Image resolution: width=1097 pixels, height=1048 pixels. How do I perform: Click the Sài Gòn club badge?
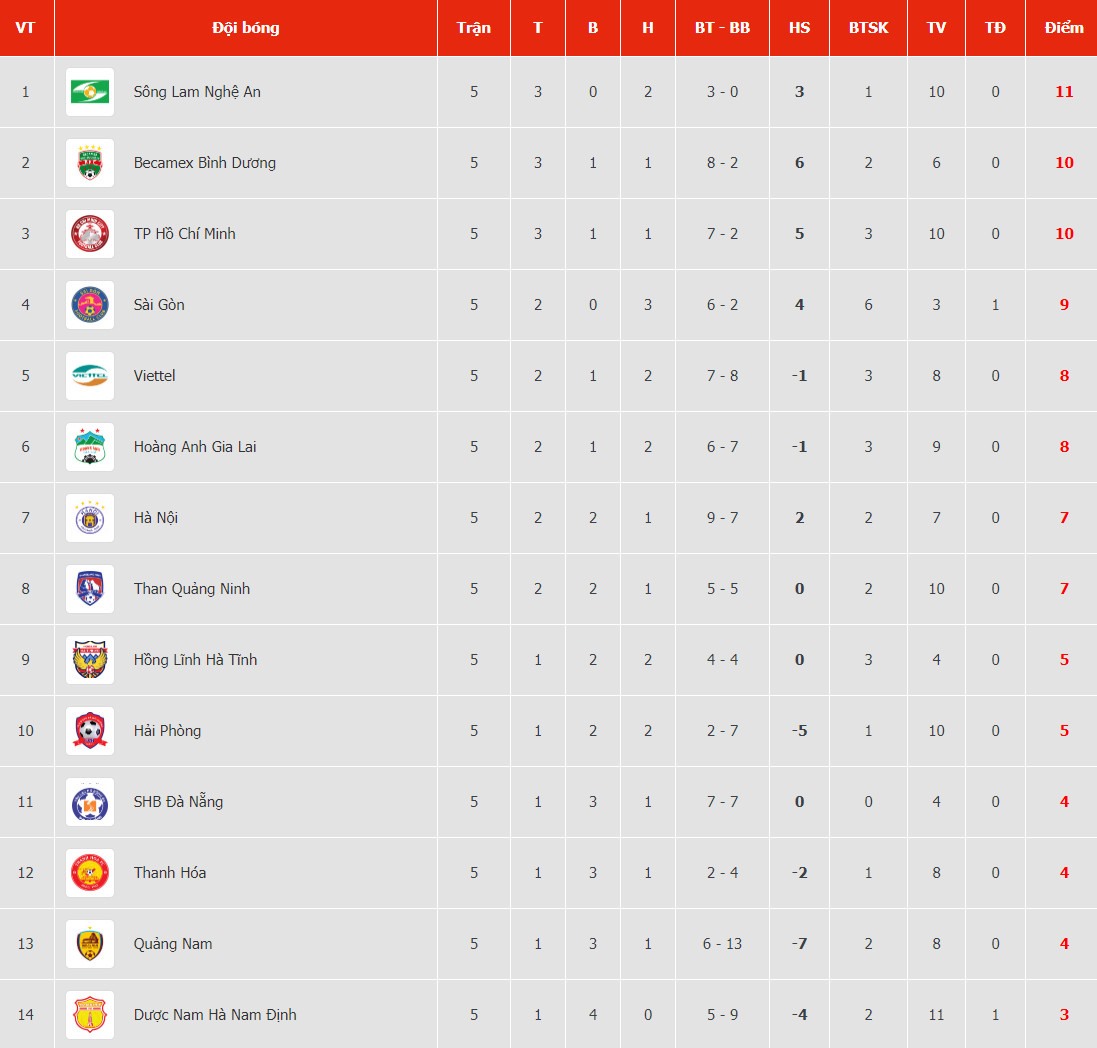90,305
